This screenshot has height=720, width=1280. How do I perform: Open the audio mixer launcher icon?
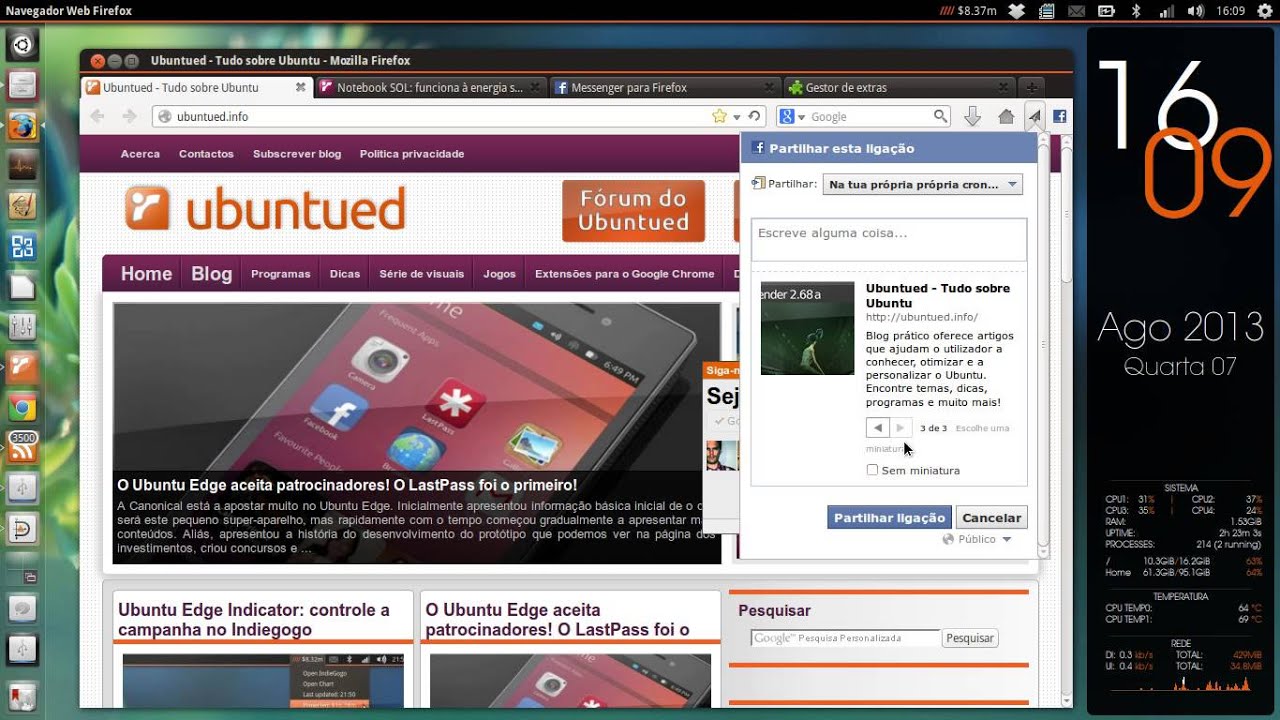click(x=22, y=327)
